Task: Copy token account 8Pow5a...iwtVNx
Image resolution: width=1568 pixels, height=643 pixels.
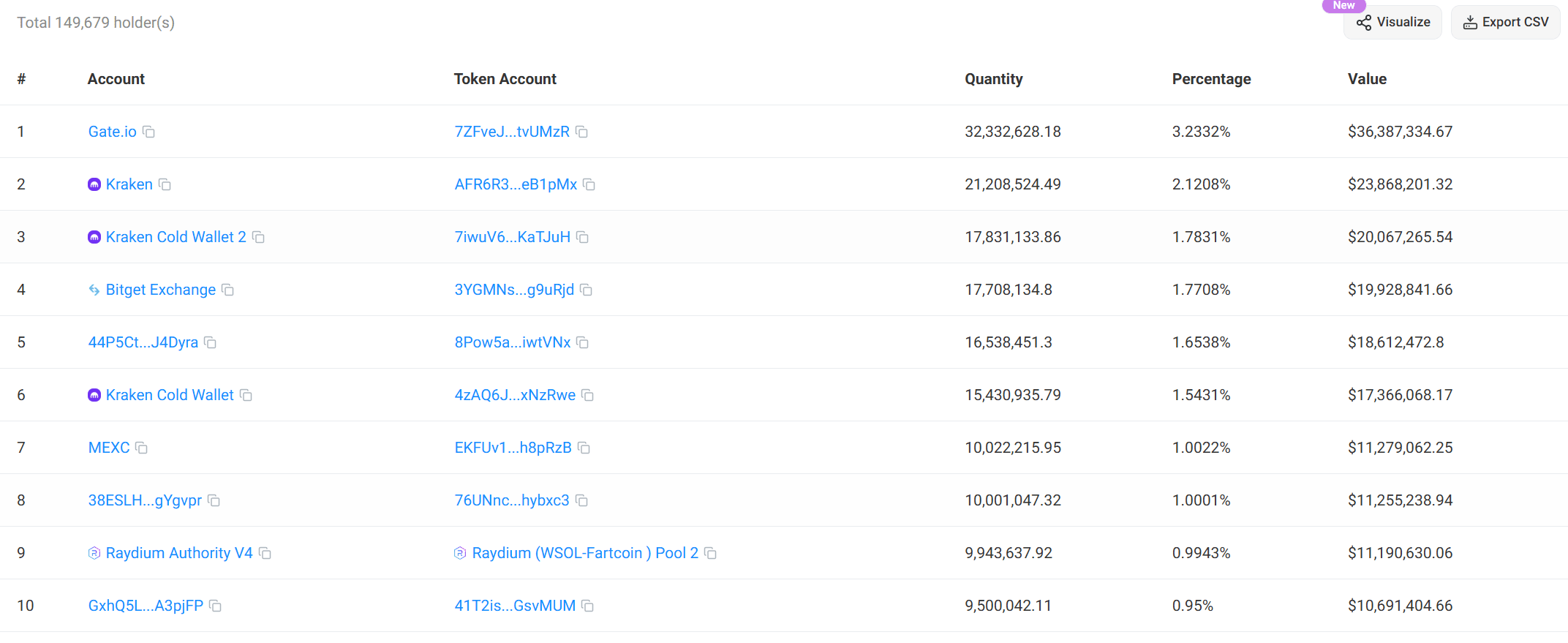Action: point(582,342)
